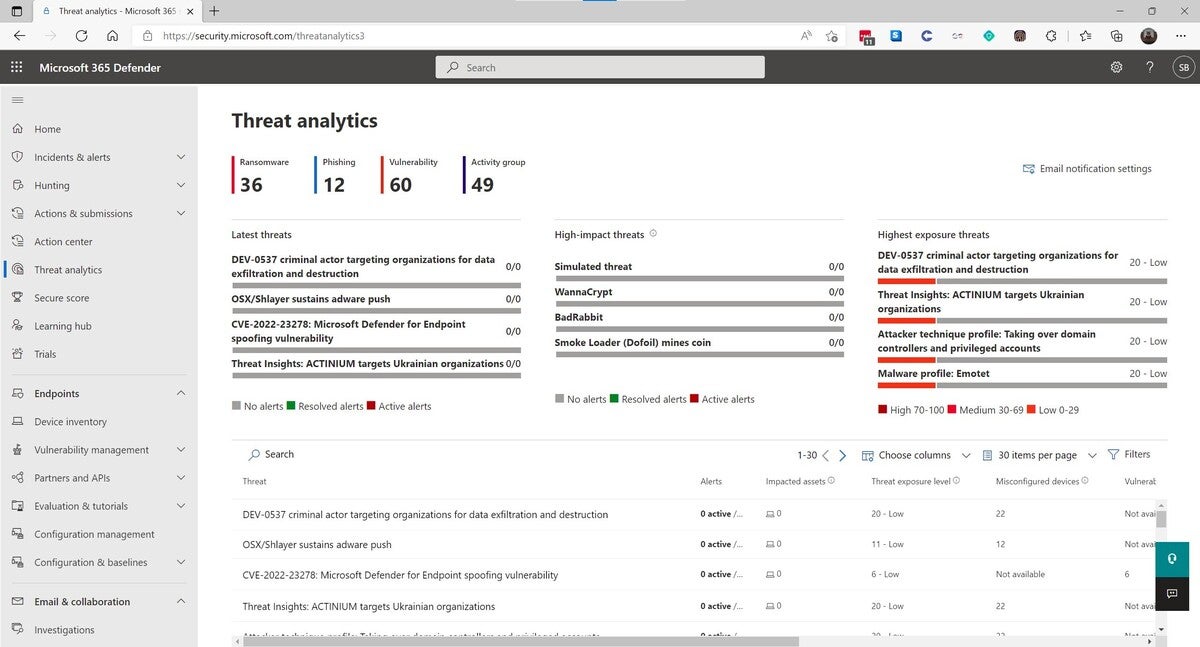Open the 30 items per page dropdown
1200x647 pixels.
coord(1039,455)
